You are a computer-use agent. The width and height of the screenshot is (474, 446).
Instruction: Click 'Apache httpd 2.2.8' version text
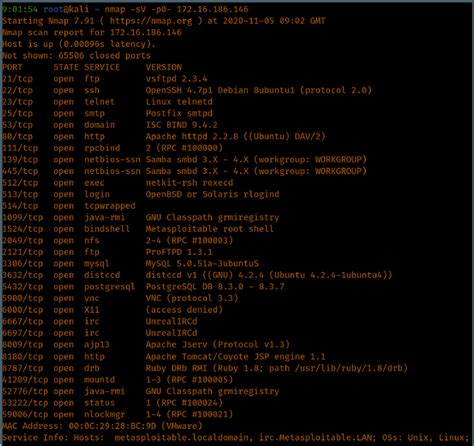click(192, 136)
